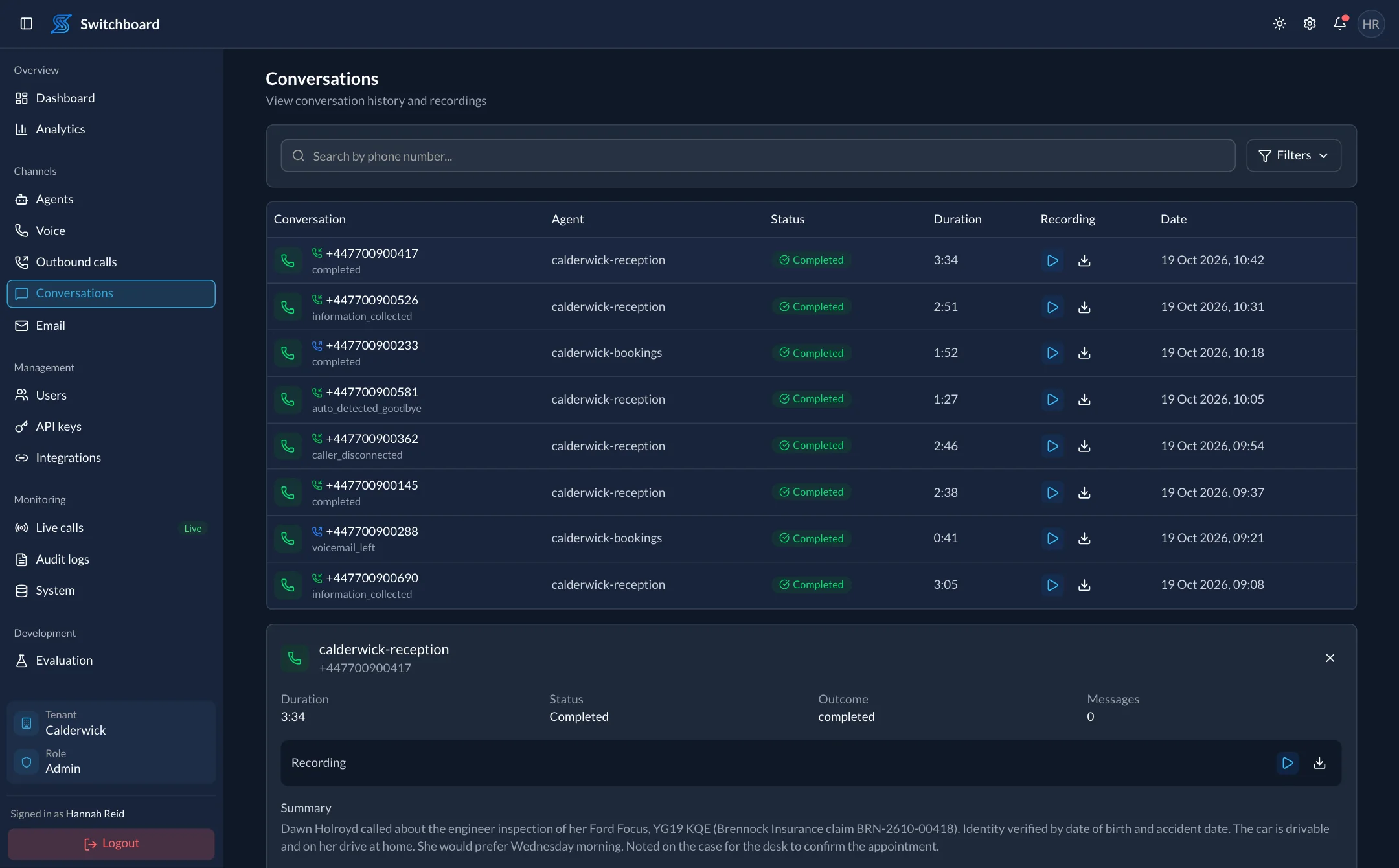Open notifications bell
This screenshot has height=868, width=1399.
[x=1339, y=24]
